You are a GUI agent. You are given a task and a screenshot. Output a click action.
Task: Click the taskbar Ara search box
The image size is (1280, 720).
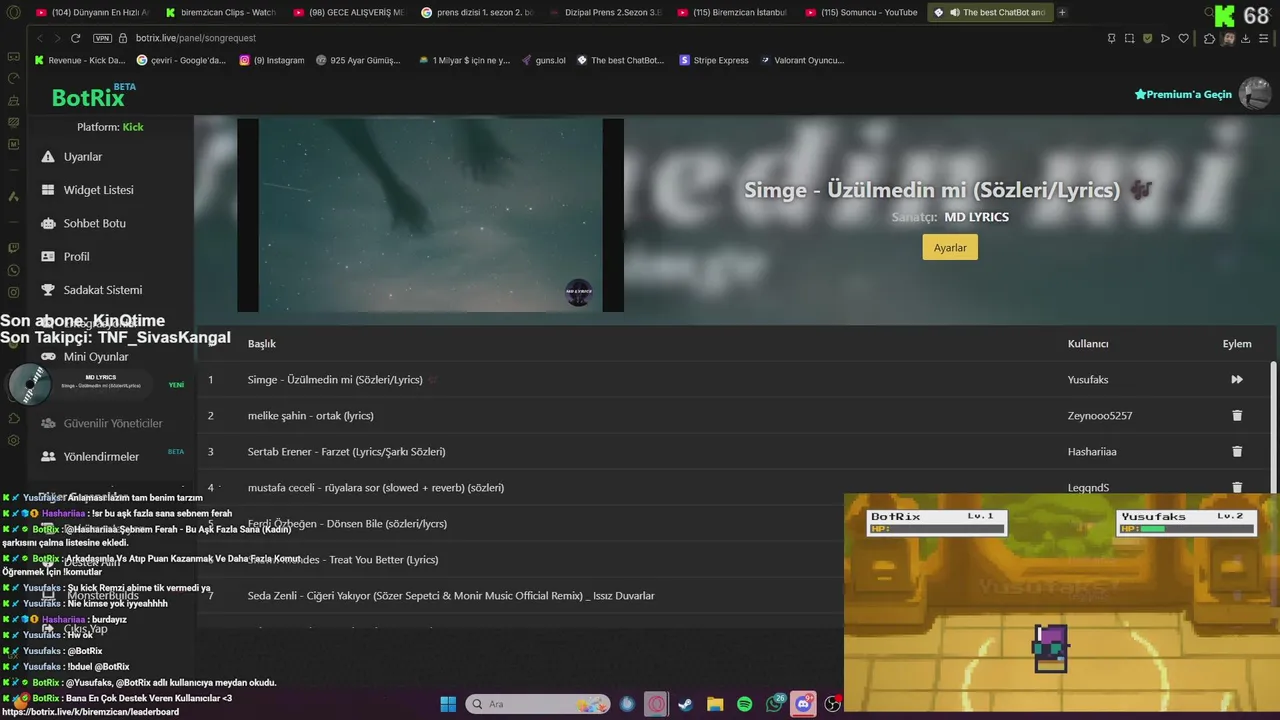point(538,704)
